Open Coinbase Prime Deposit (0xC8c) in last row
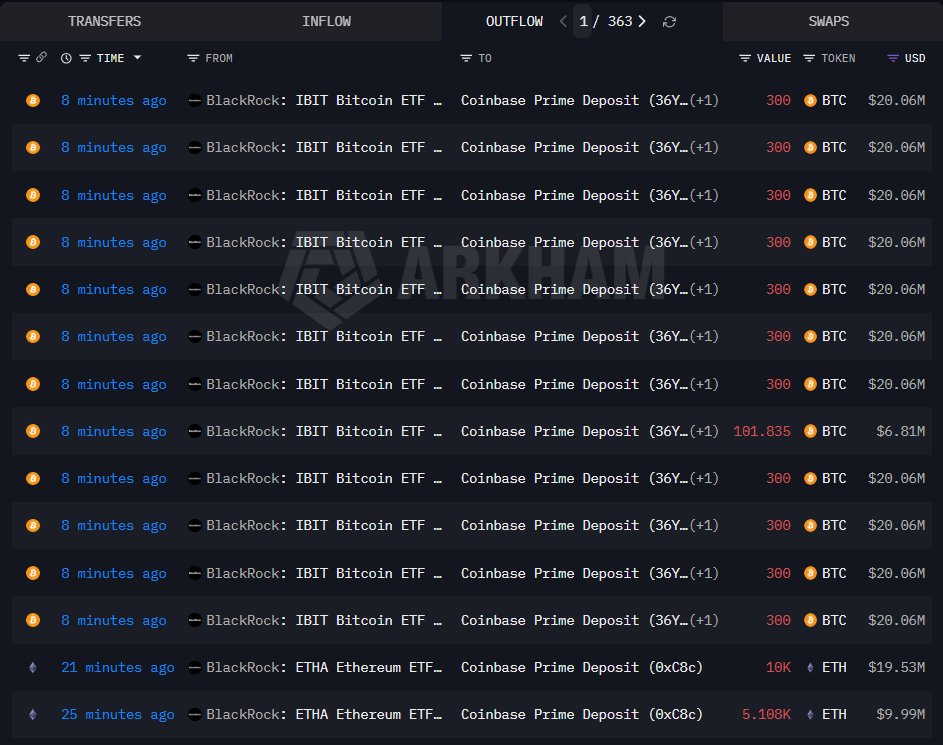The image size is (943, 745). tap(581, 714)
